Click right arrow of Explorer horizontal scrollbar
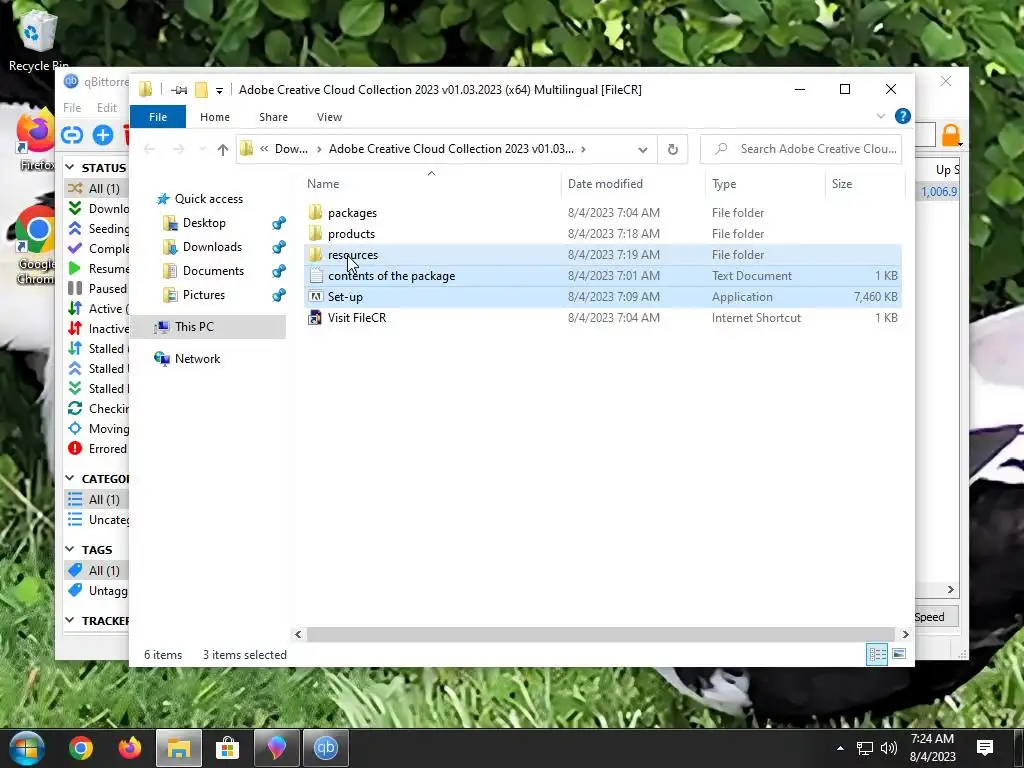1024x768 pixels. coord(905,634)
